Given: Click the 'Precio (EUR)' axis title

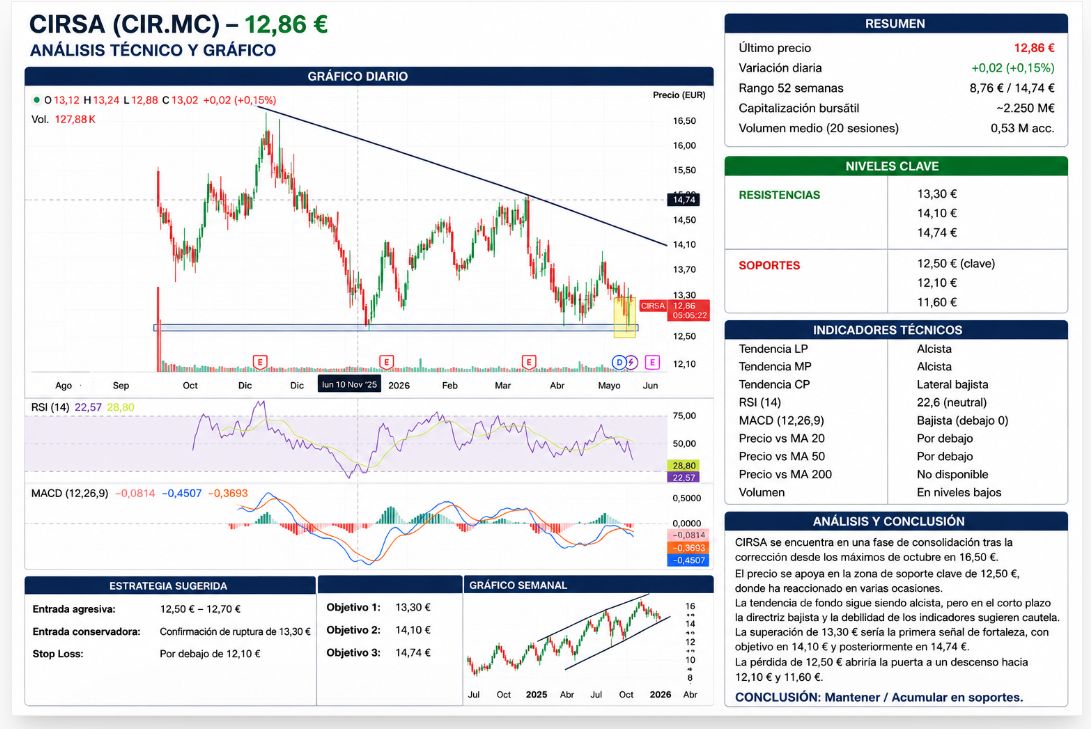Looking at the screenshot, I should tap(678, 95).
